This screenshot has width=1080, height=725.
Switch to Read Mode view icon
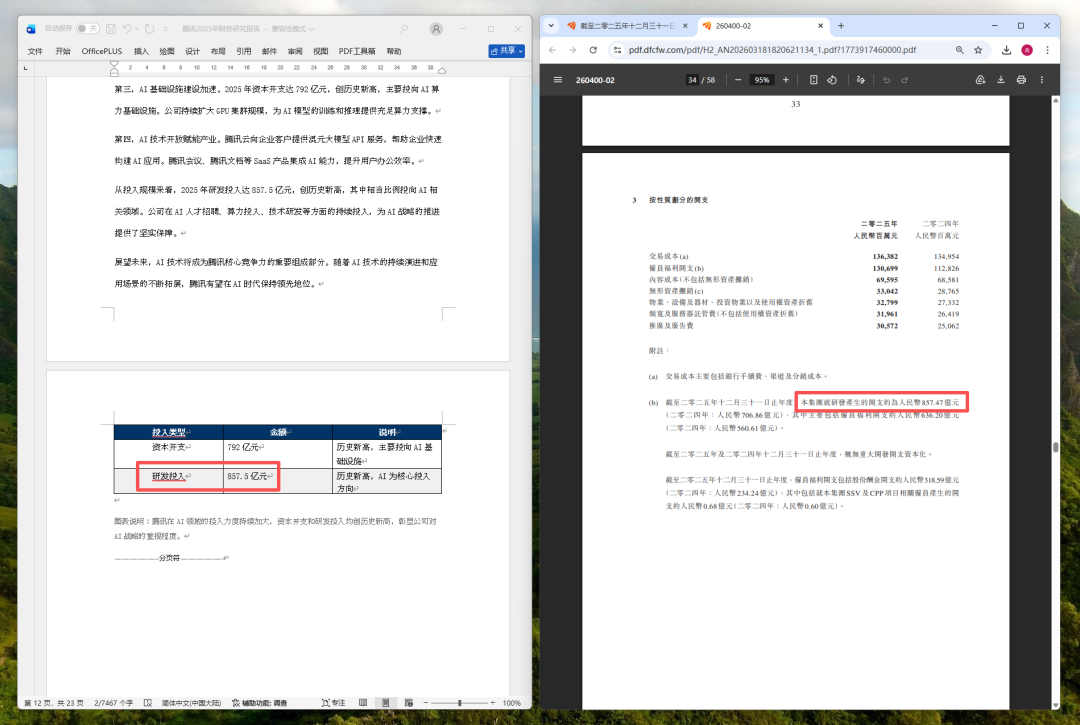pyautogui.click(x=363, y=703)
